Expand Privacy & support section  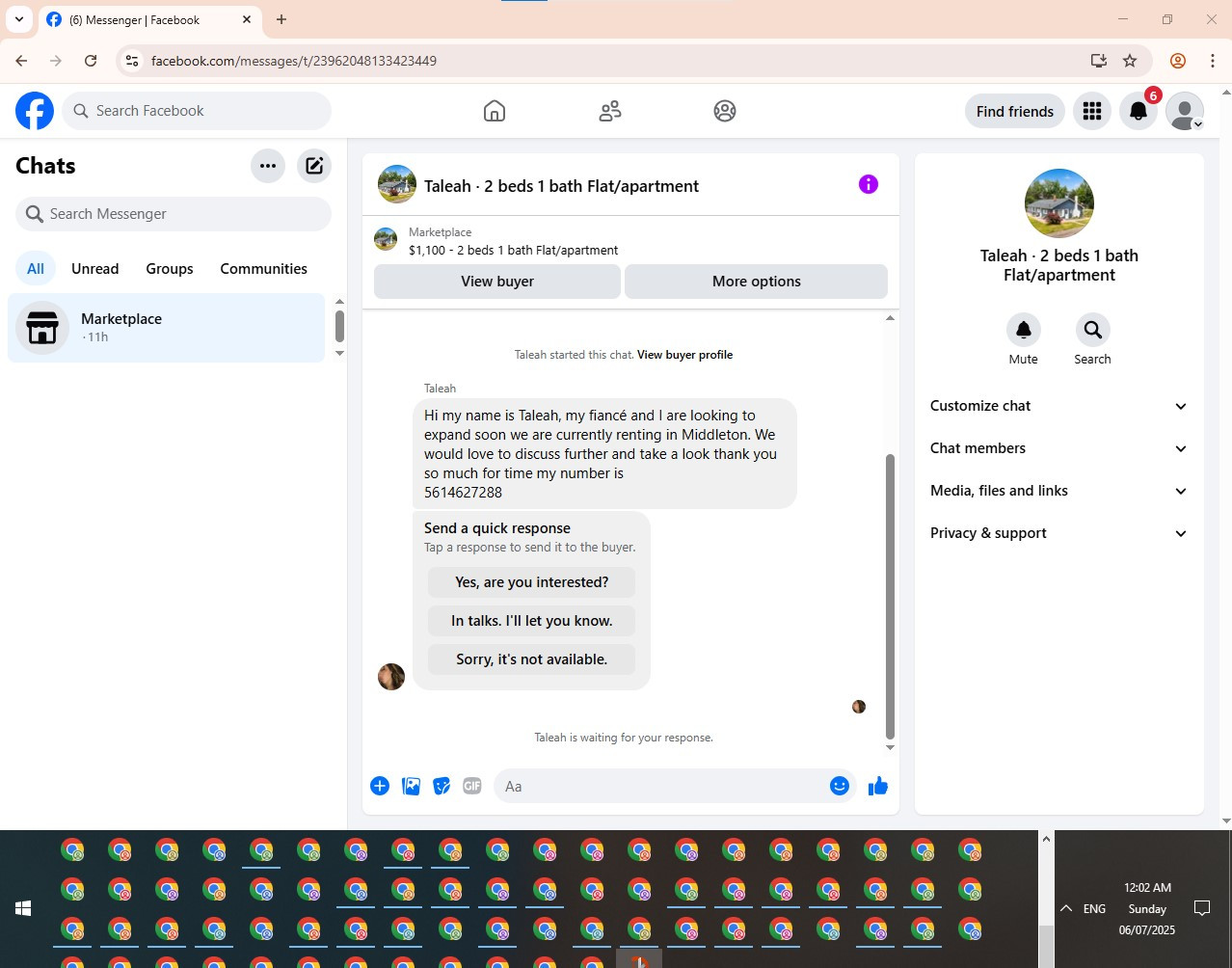pyautogui.click(x=1058, y=533)
